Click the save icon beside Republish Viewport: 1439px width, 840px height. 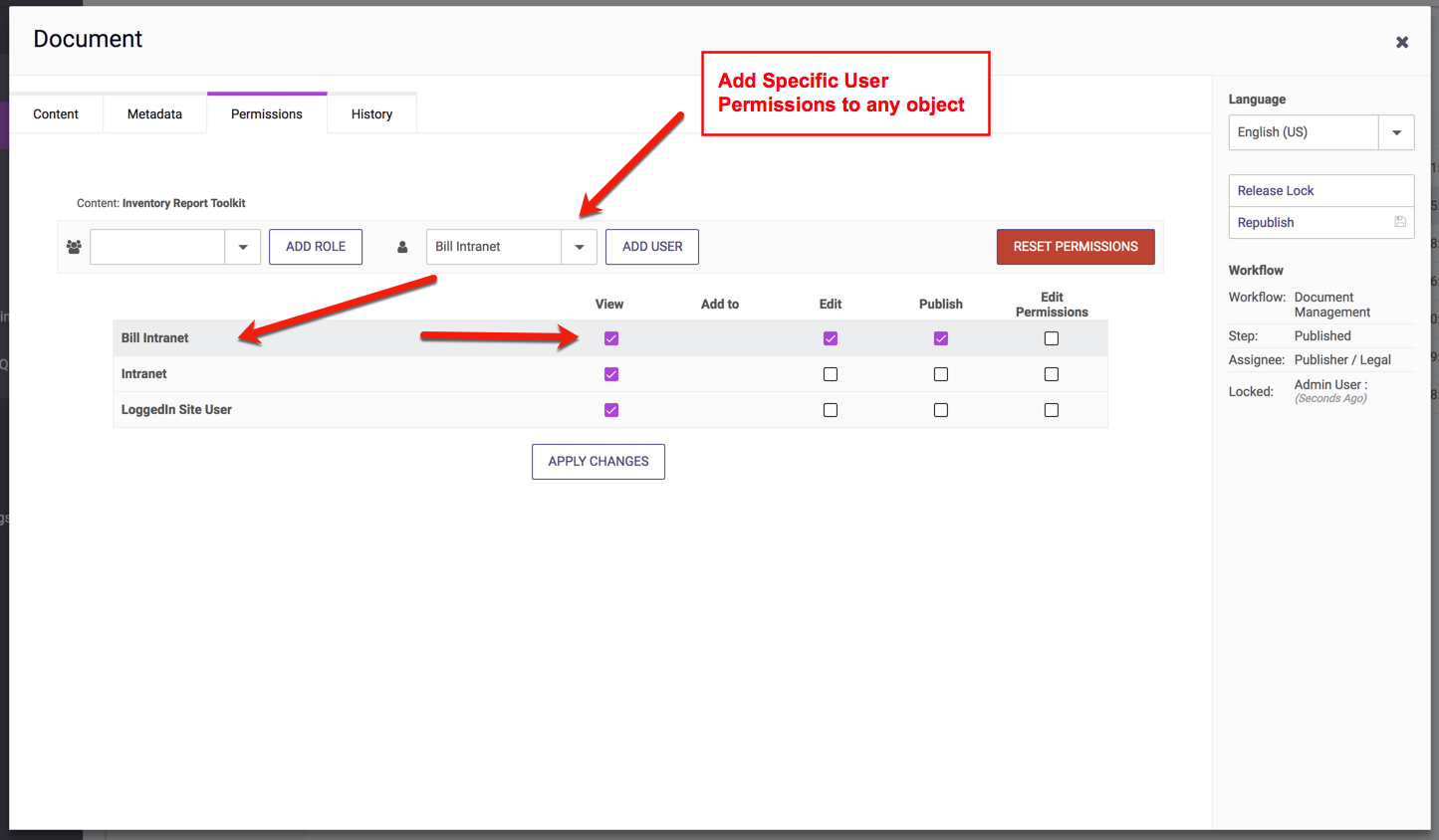pyautogui.click(x=1399, y=222)
